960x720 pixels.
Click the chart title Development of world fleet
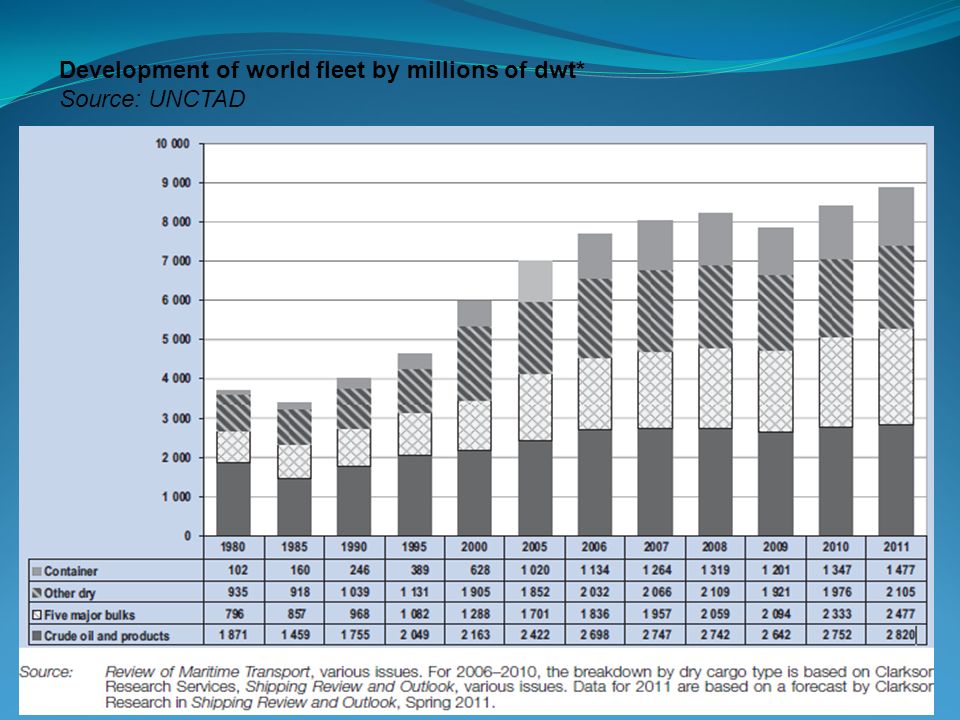click(x=318, y=70)
